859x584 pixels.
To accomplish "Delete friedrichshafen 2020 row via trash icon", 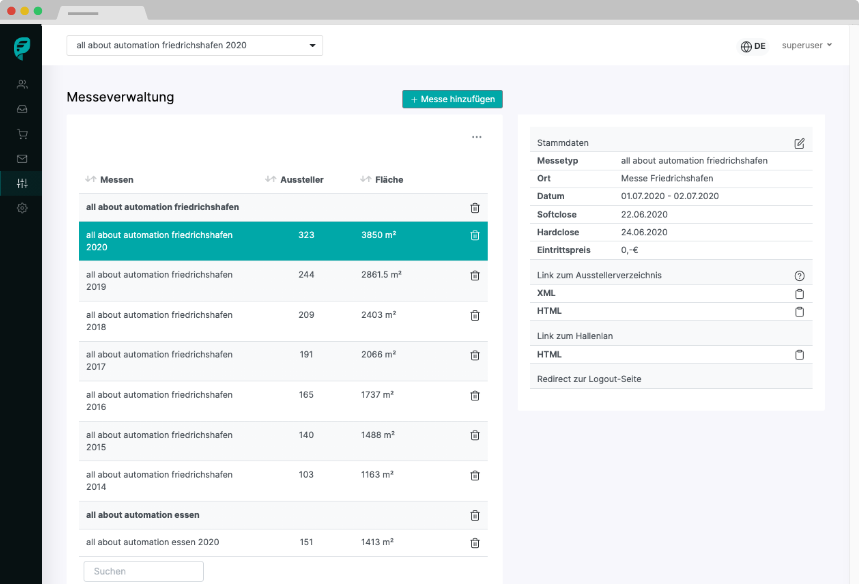I will pyautogui.click(x=475, y=235).
